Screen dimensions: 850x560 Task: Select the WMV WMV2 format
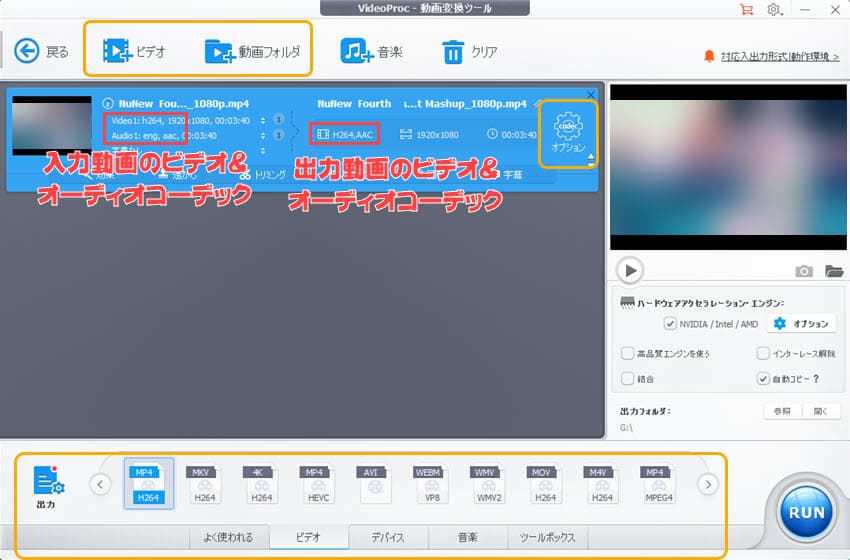(x=488, y=484)
